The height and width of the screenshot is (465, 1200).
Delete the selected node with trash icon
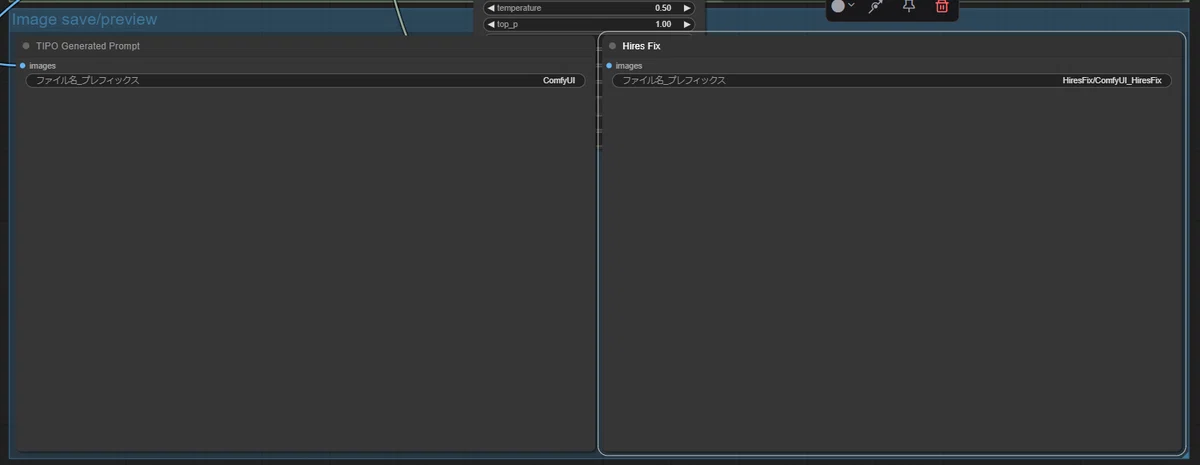[942, 6]
